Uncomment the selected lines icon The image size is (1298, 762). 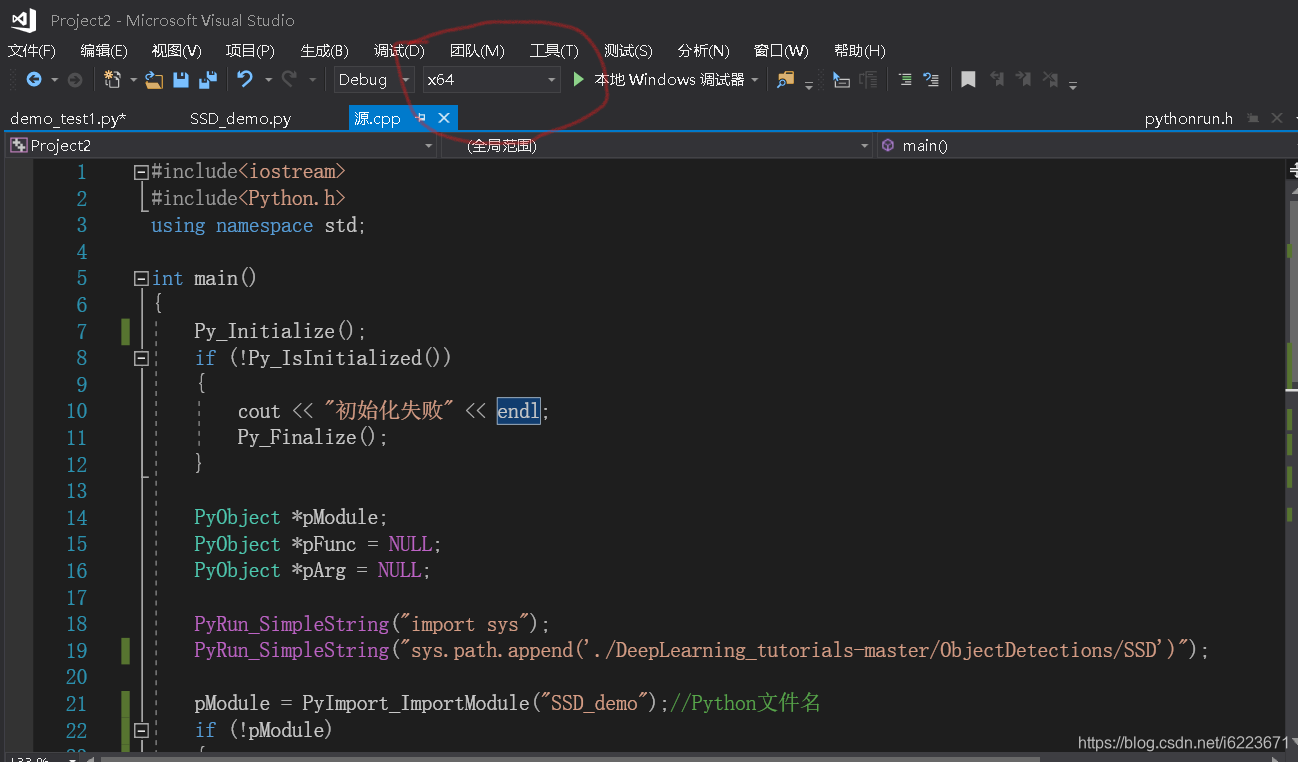tap(931, 79)
